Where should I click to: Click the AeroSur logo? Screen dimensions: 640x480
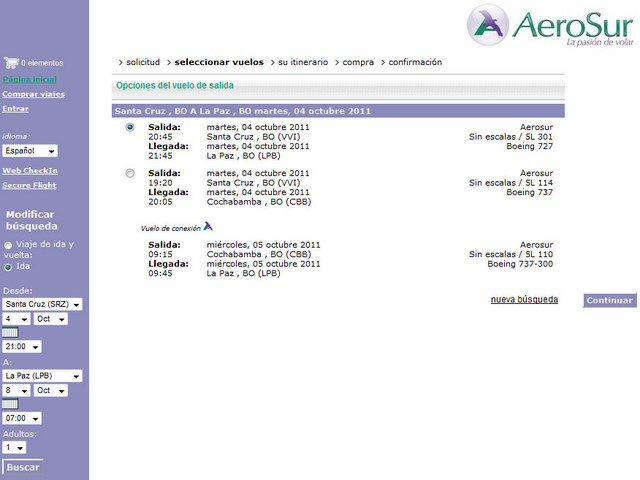pyautogui.click(x=551, y=26)
